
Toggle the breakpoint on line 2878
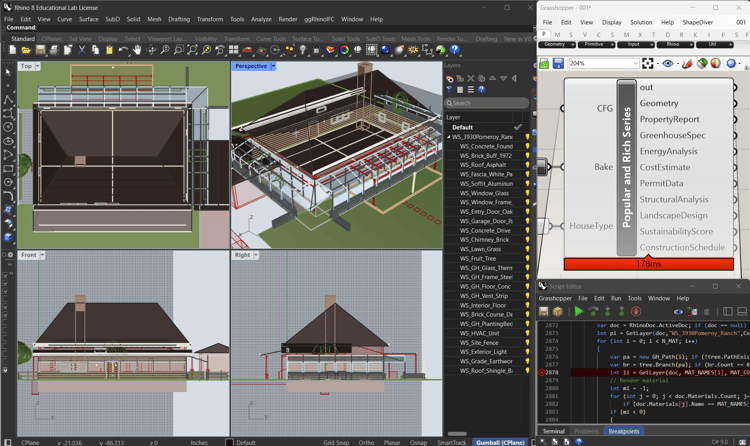542,372
